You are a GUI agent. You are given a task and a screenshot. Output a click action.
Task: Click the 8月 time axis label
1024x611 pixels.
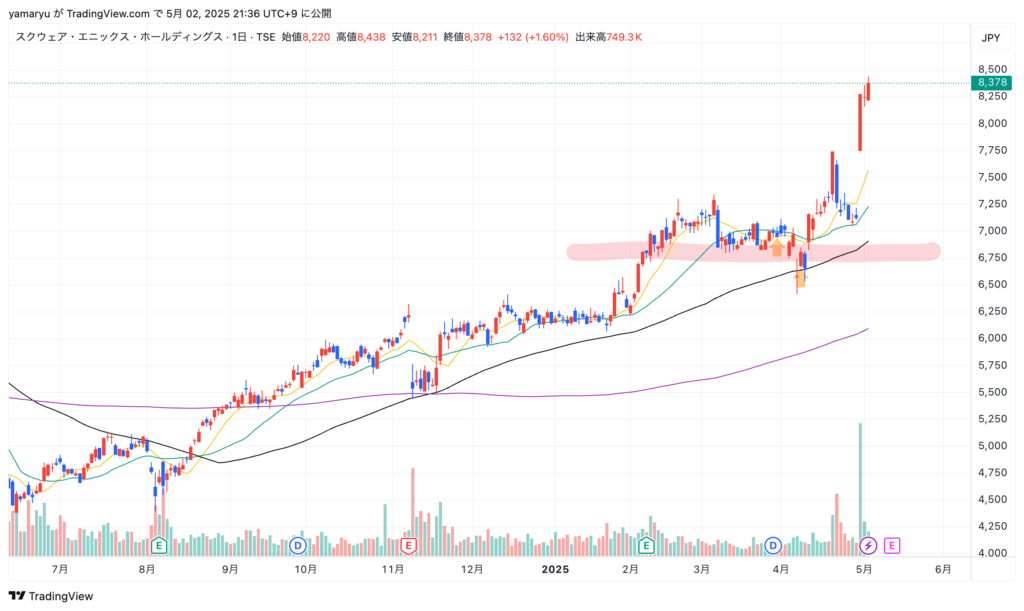click(x=147, y=569)
